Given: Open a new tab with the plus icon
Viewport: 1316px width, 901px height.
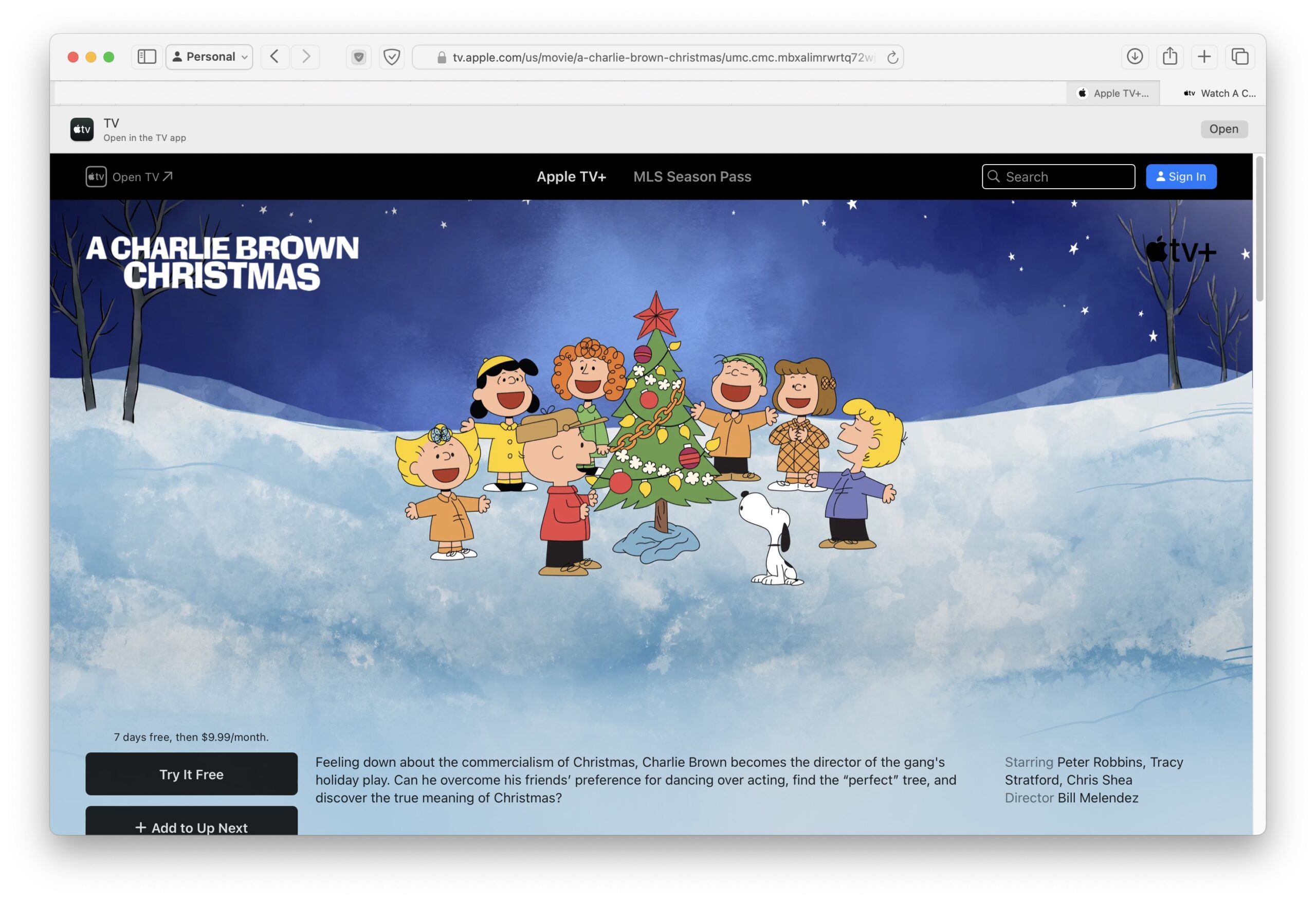Looking at the screenshot, I should pyautogui.click(x=1204, y=57).
